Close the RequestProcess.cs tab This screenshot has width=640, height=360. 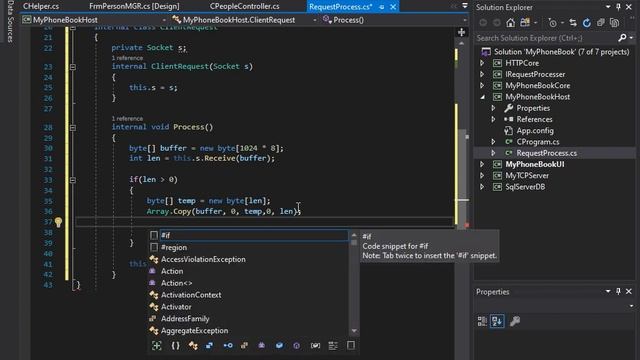393,7
